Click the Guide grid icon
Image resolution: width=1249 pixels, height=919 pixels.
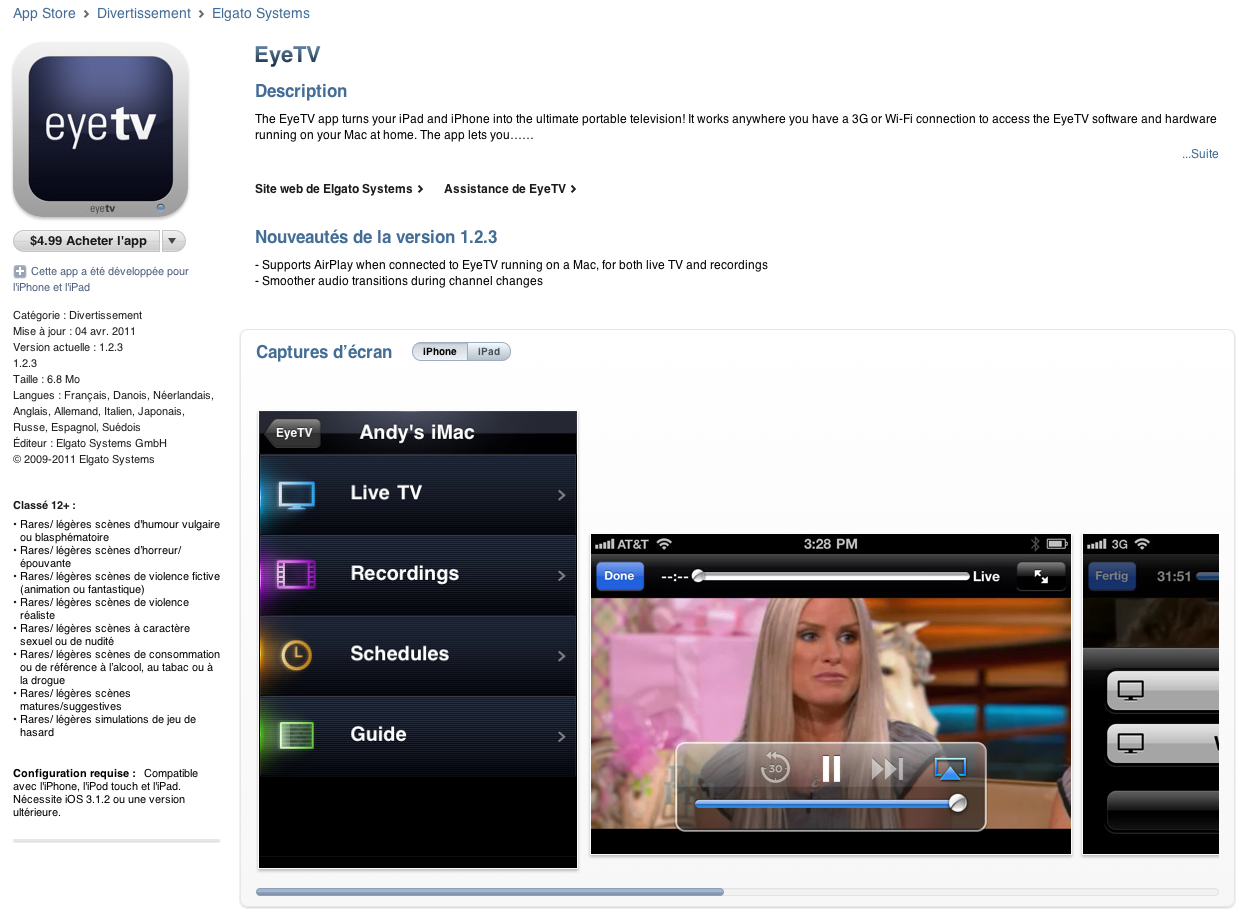(x=296, y=735)
